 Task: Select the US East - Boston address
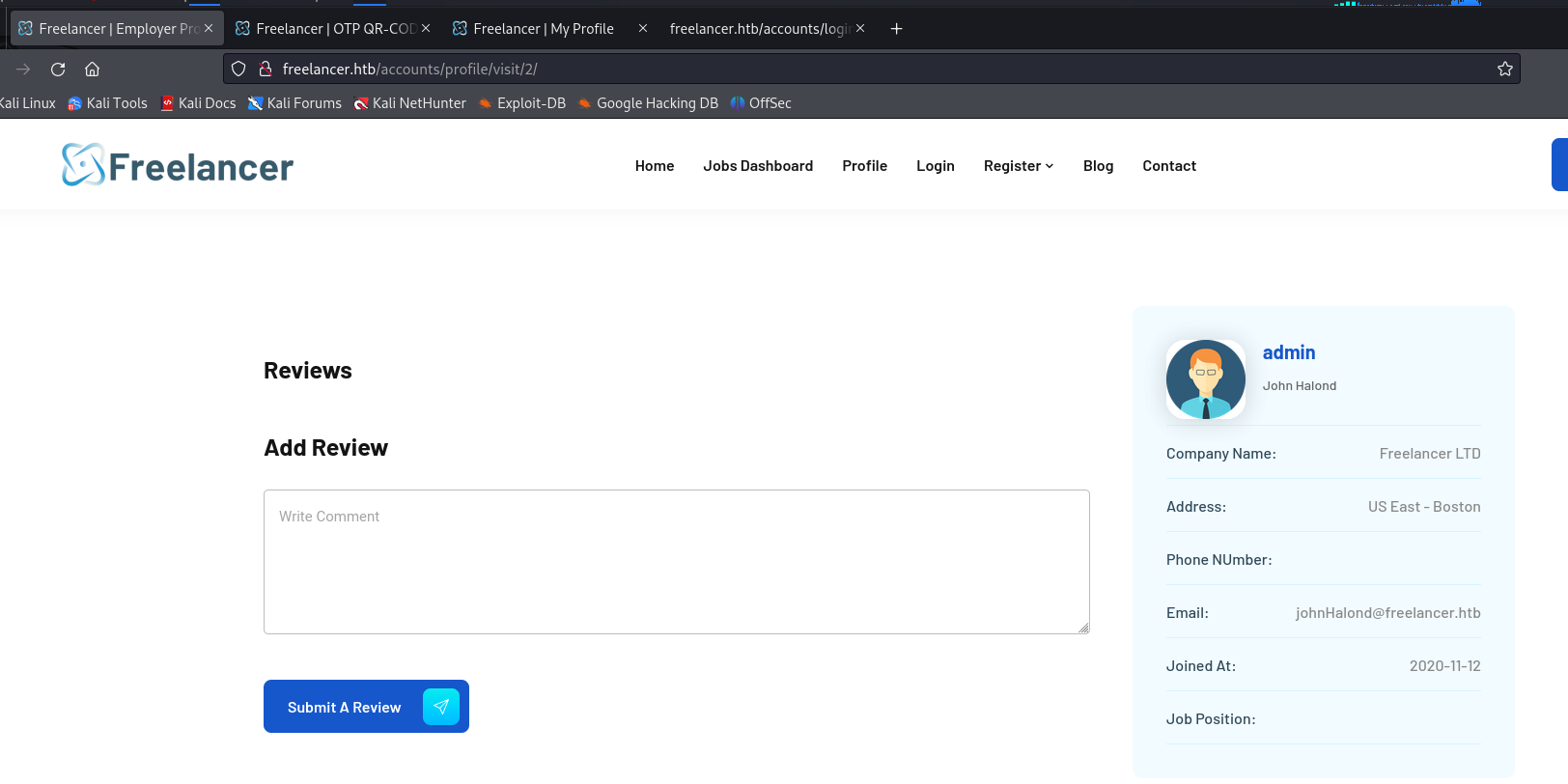tap(1424, 507)
